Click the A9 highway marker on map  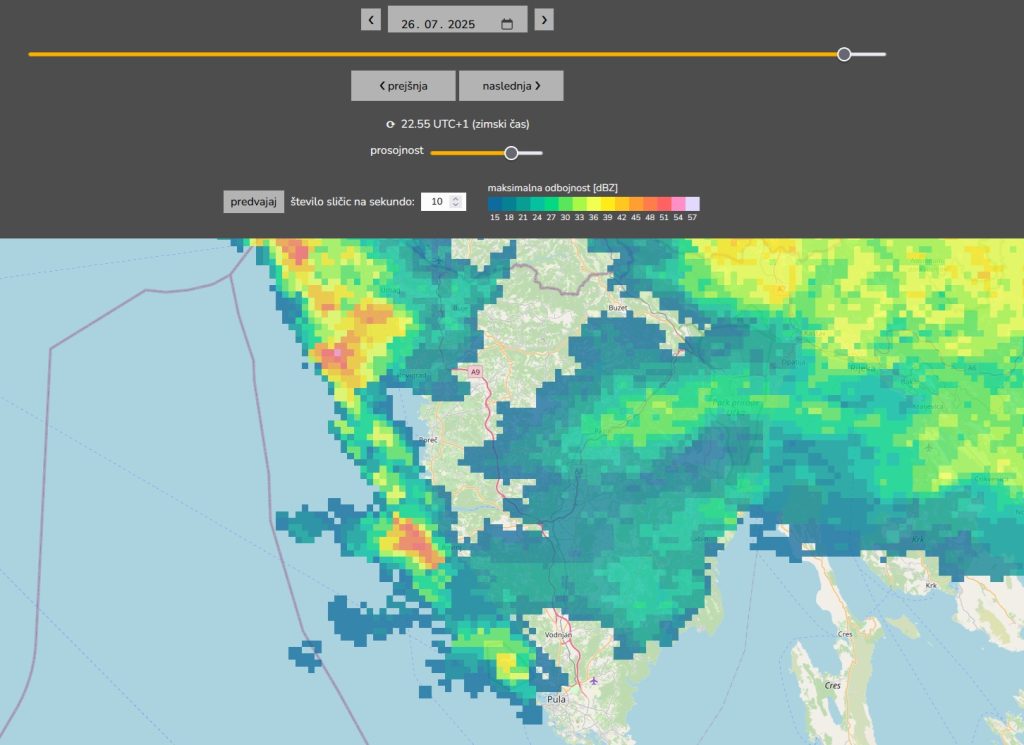click(474, 372)
